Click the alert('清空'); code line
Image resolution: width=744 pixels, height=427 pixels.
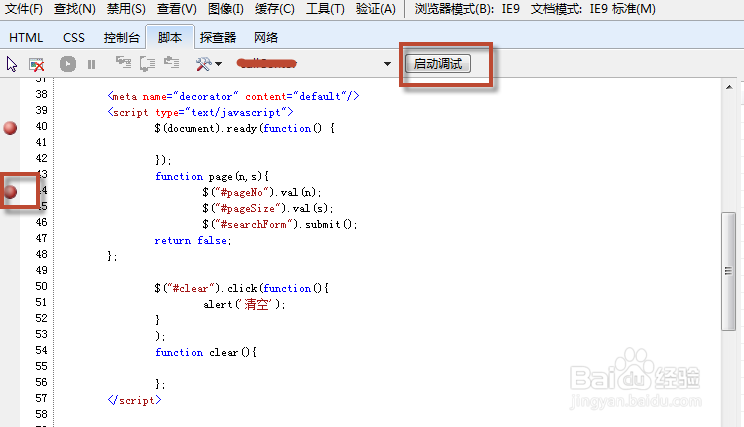tap(244, 304)
